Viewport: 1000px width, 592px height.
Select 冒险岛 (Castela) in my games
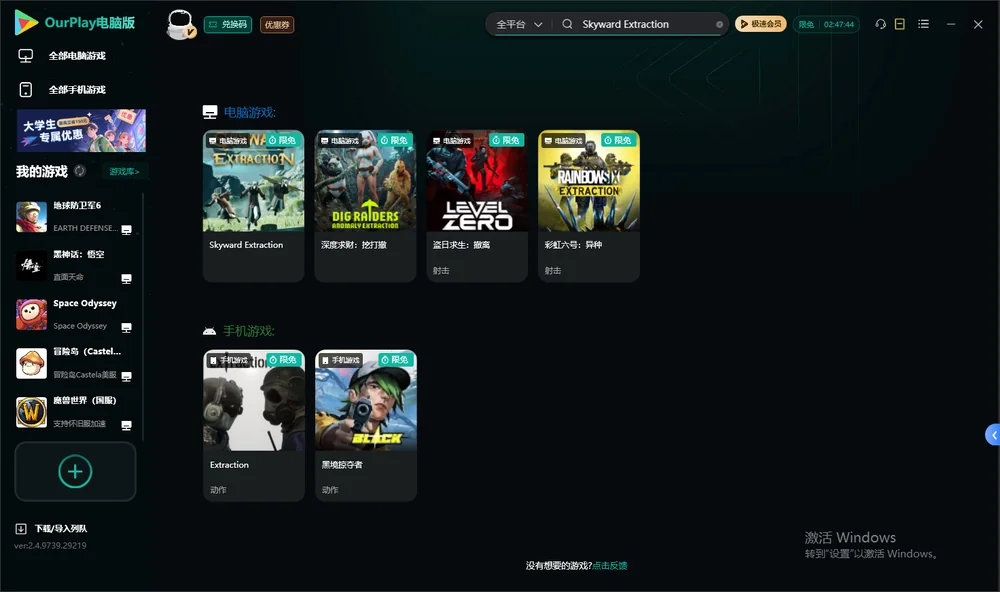pyautogui.click(x=75, y=363)
